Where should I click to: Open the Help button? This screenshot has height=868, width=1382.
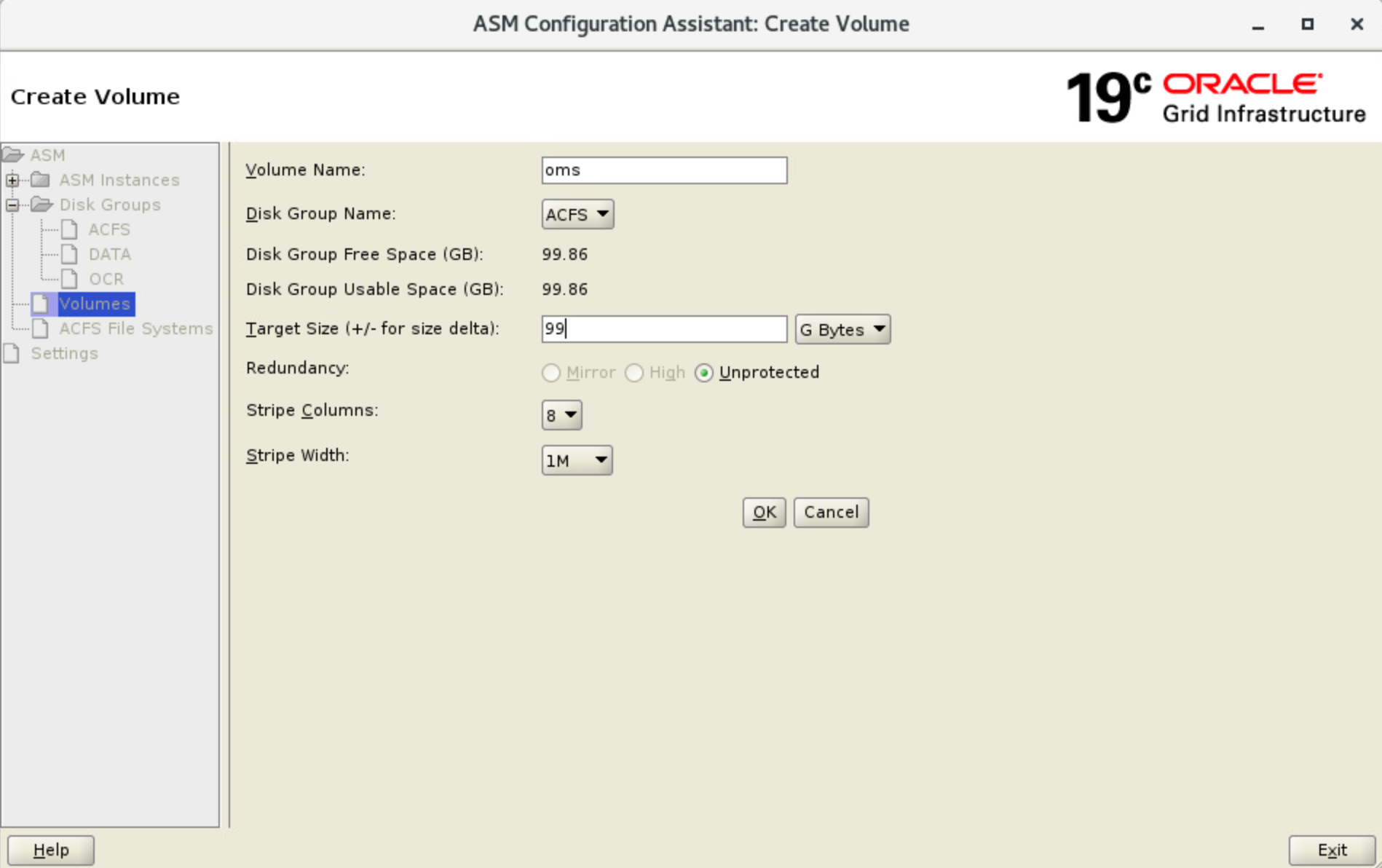tap(51, 850)
